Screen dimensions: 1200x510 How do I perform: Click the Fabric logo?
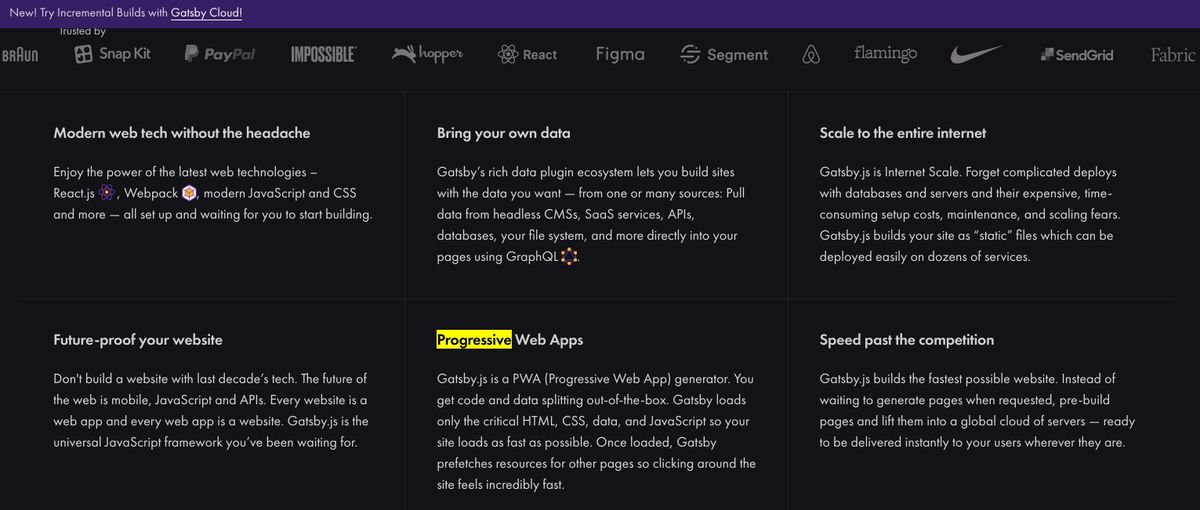coord(1173,55)
